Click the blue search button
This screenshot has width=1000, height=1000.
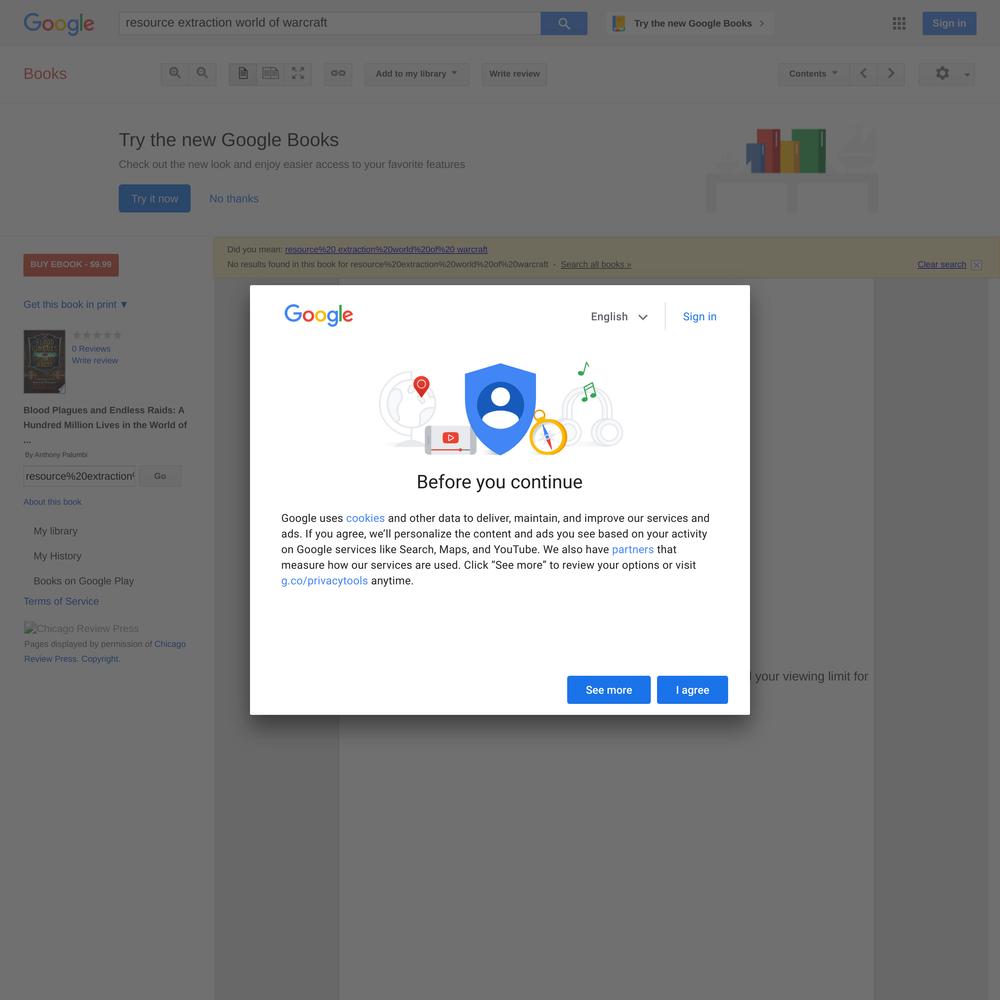point(564,24)
